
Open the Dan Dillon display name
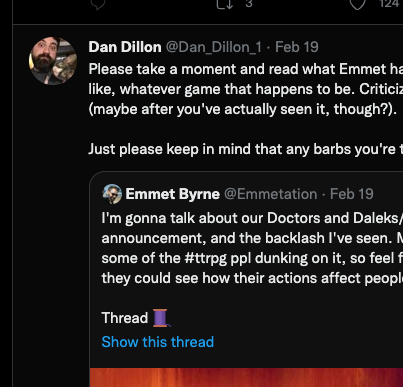tap(125, 47)
